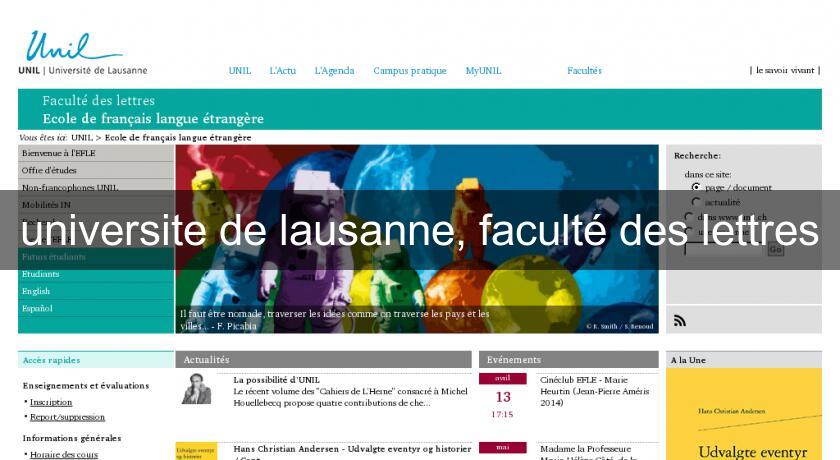Click the 'avril 13' event date badge
This screenshot has width=840, height=460.
[x=502, y=396]
